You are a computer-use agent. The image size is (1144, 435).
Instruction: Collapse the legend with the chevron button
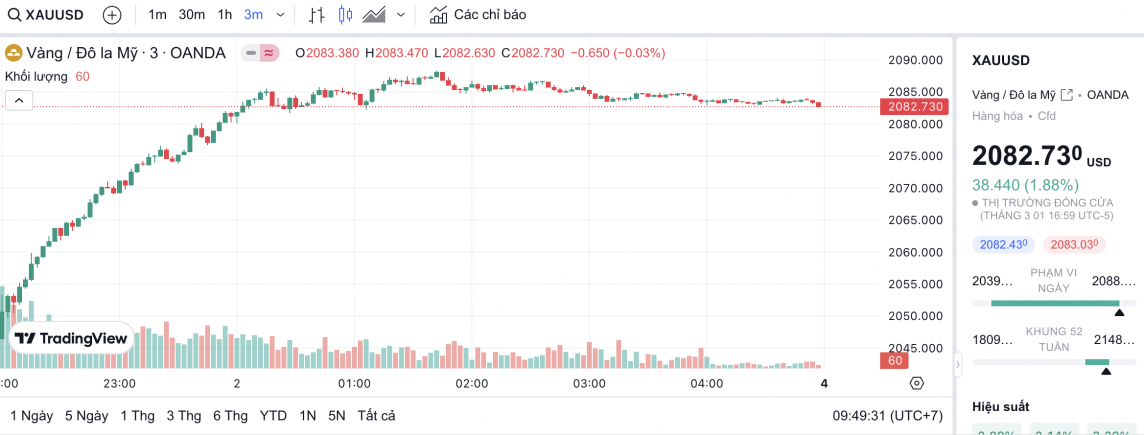coord(19,99)
